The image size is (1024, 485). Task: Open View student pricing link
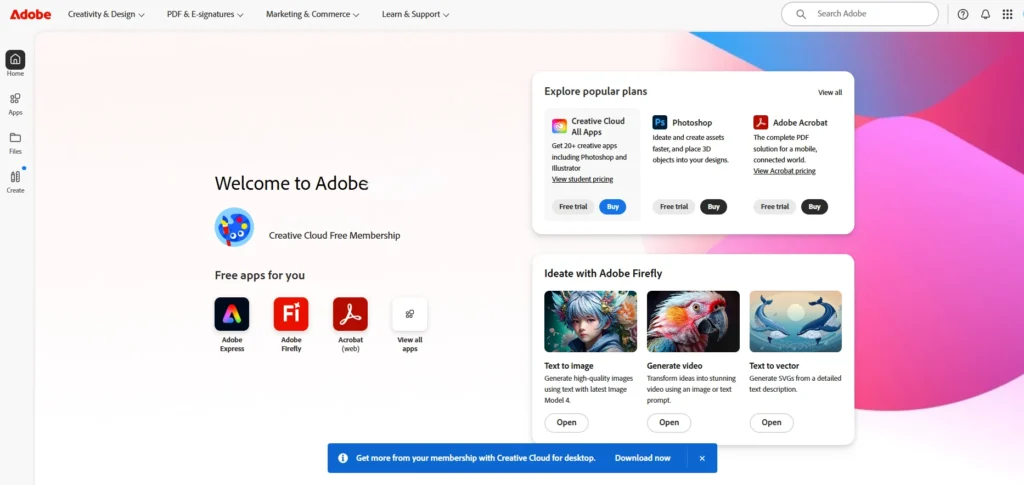583,179
